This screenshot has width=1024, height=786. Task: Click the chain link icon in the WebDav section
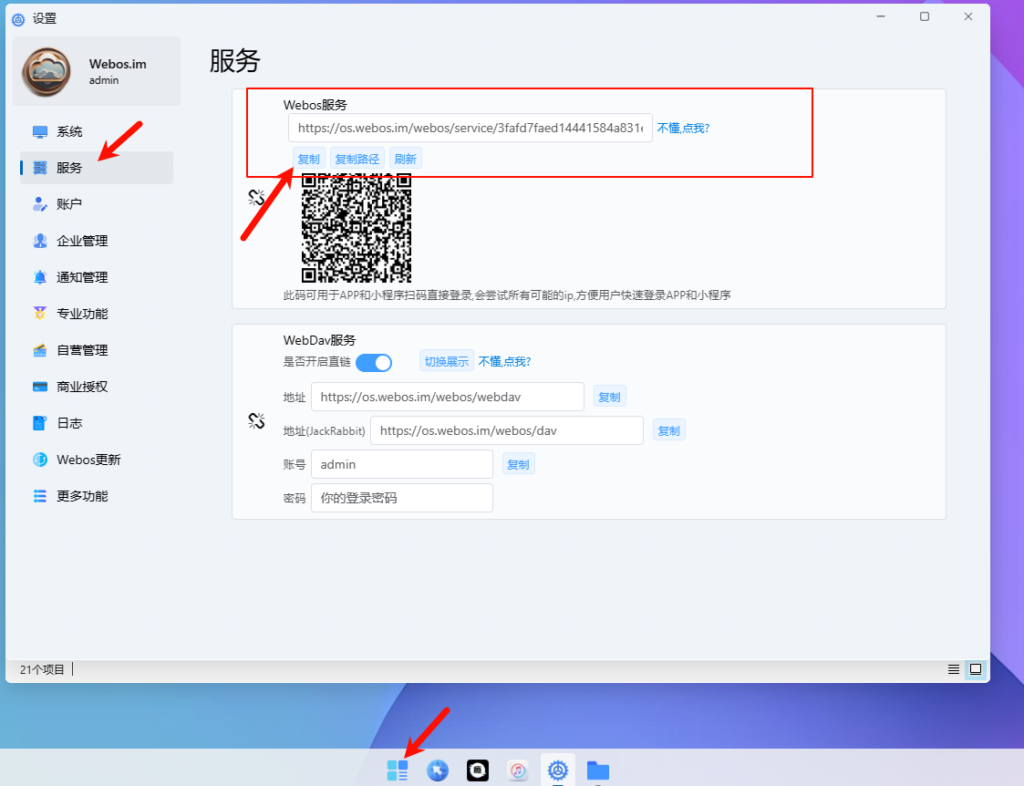tap(253, 421)
